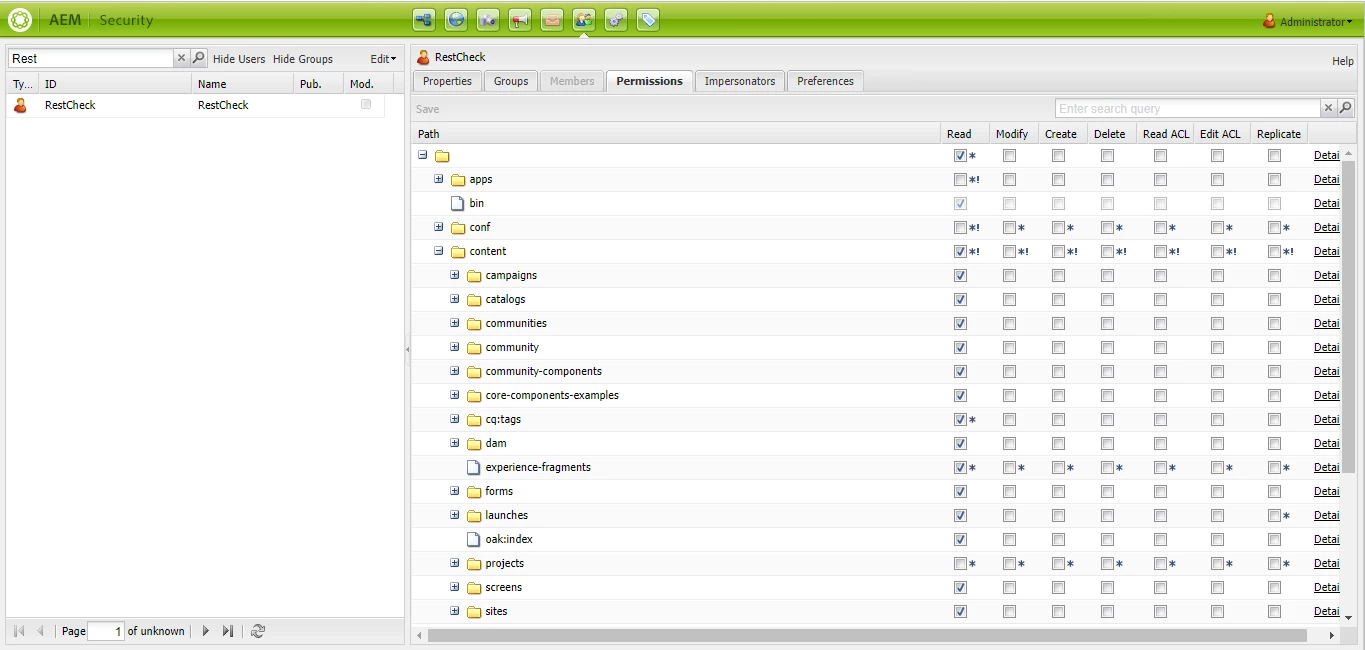The height and width of the screenshot is (650, 1365).
Task: Toggle Replicate permission for launches
Action: [x=1274, y=516]
